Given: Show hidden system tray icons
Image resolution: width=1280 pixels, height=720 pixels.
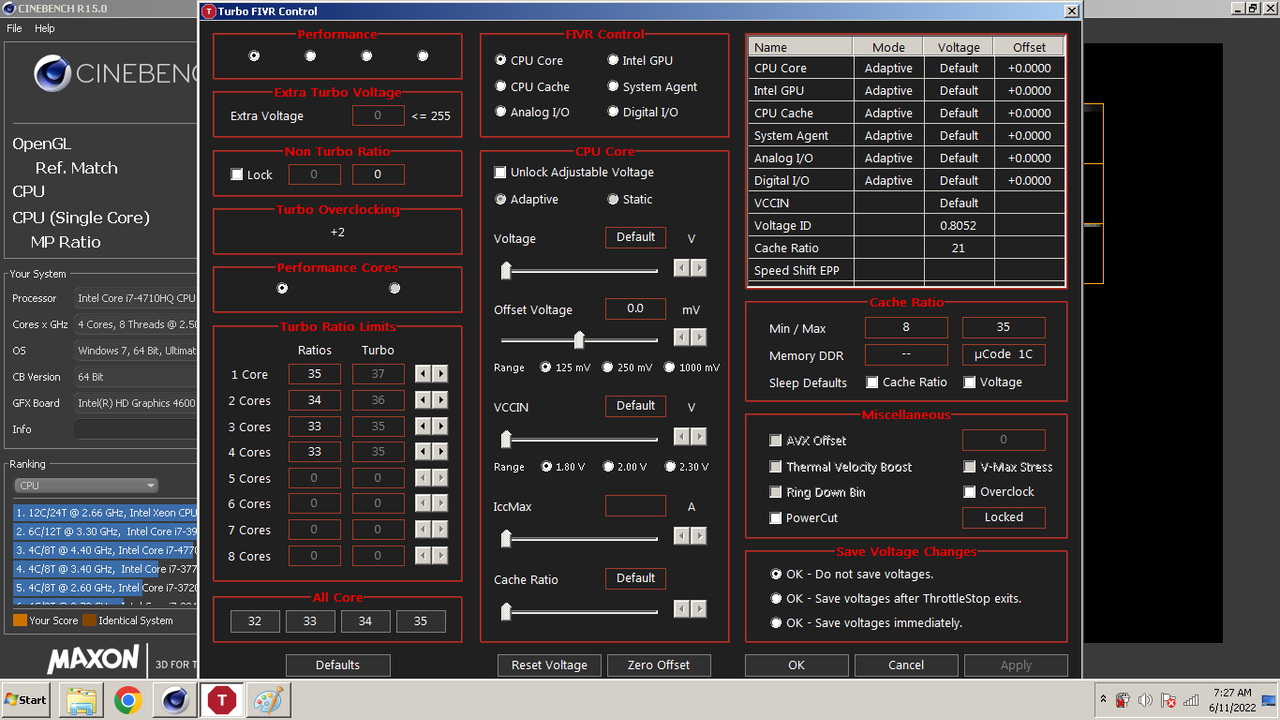Looking at the screenshot, I should coord(1103,700).
